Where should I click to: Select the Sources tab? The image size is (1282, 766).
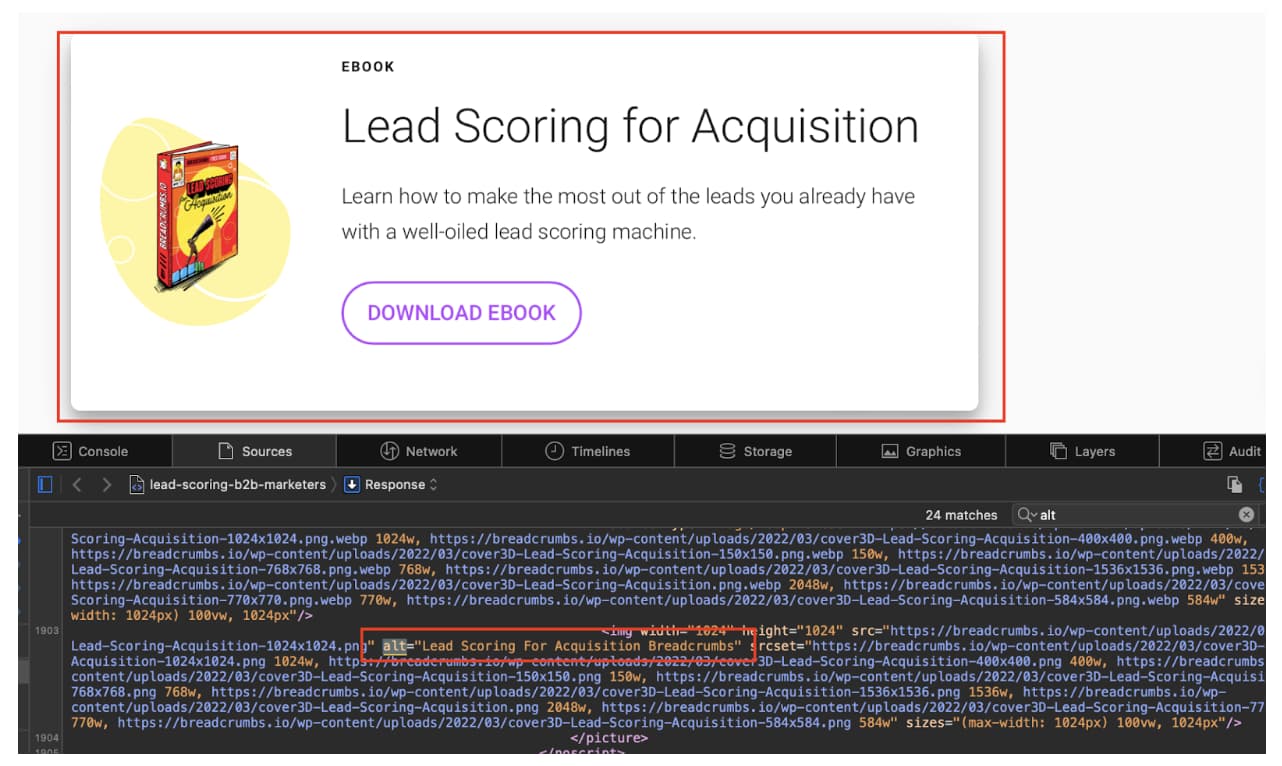(x=255, y=451)
